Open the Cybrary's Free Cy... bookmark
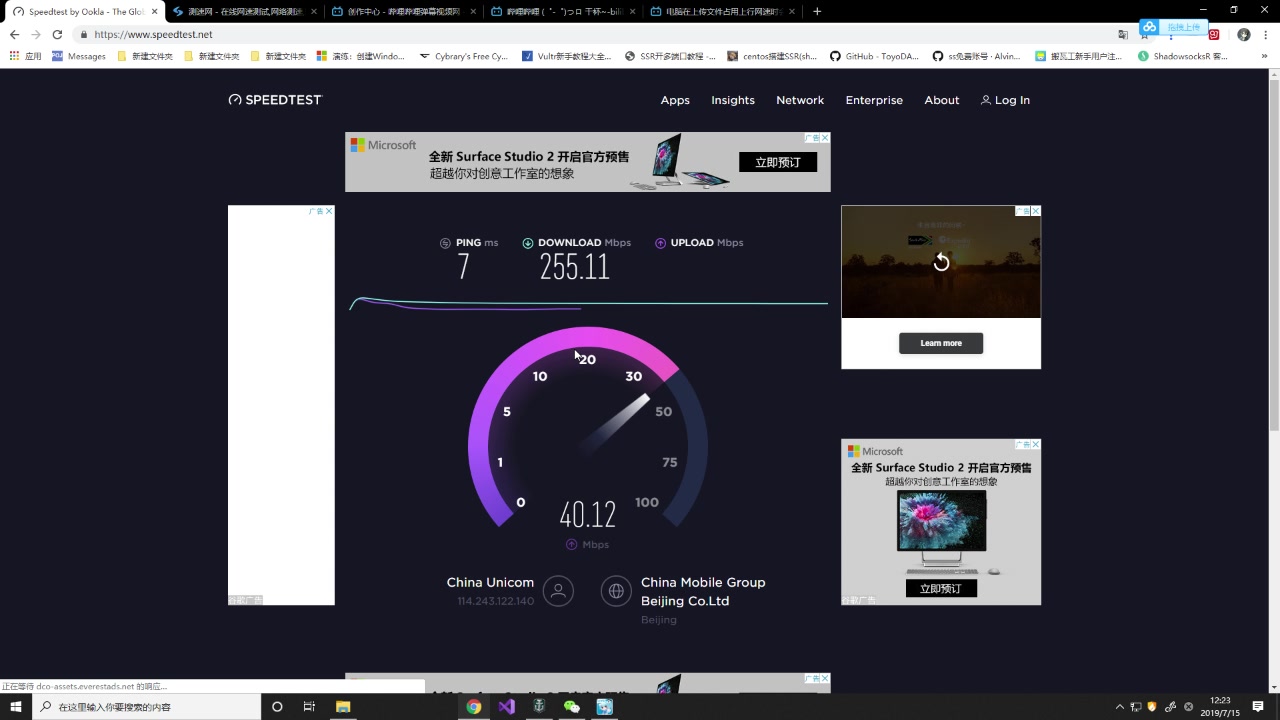 pyautogui.click(x=464, y=56)
